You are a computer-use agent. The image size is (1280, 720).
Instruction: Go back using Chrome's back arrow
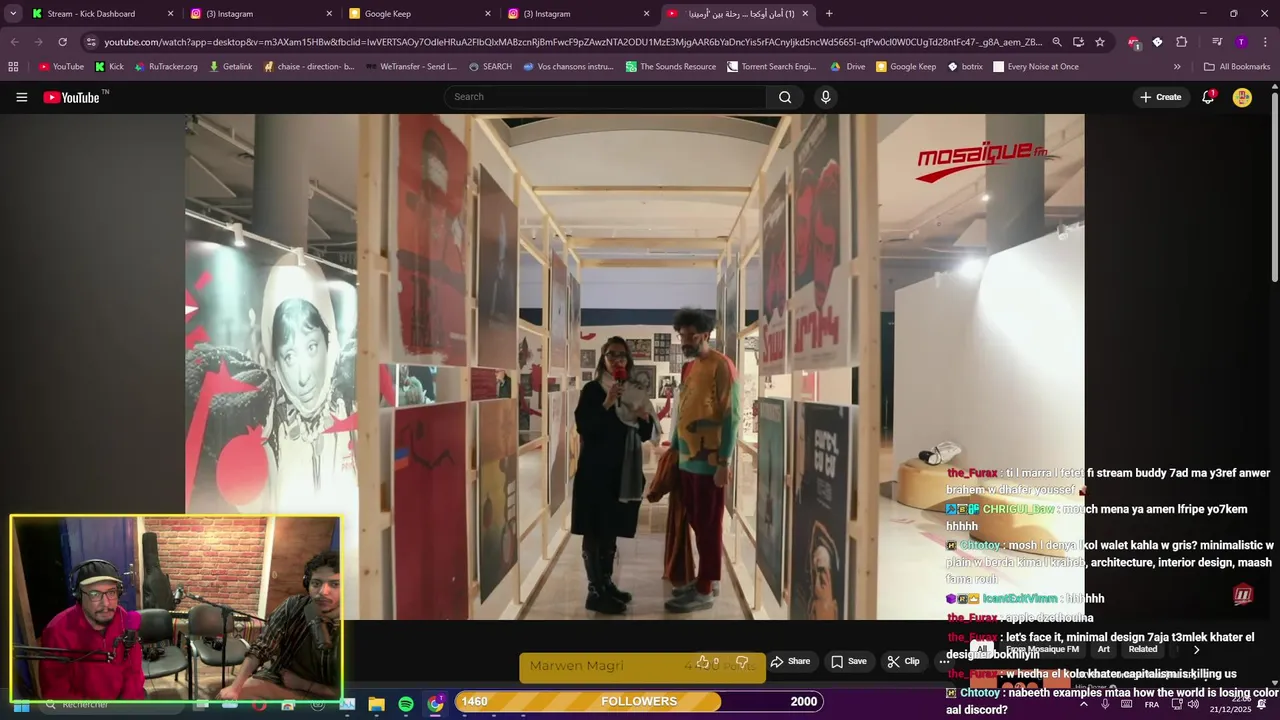click(x=14, y=42)
